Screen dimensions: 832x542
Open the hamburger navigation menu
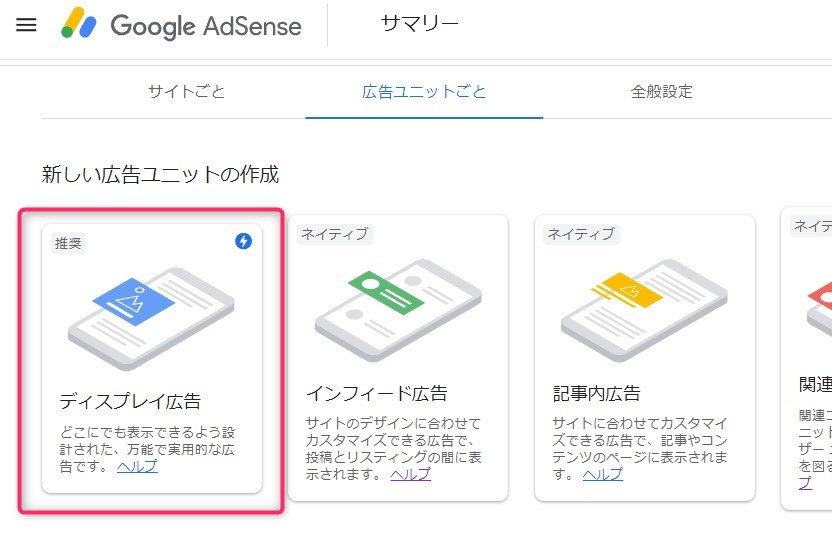tap(26, 25)
